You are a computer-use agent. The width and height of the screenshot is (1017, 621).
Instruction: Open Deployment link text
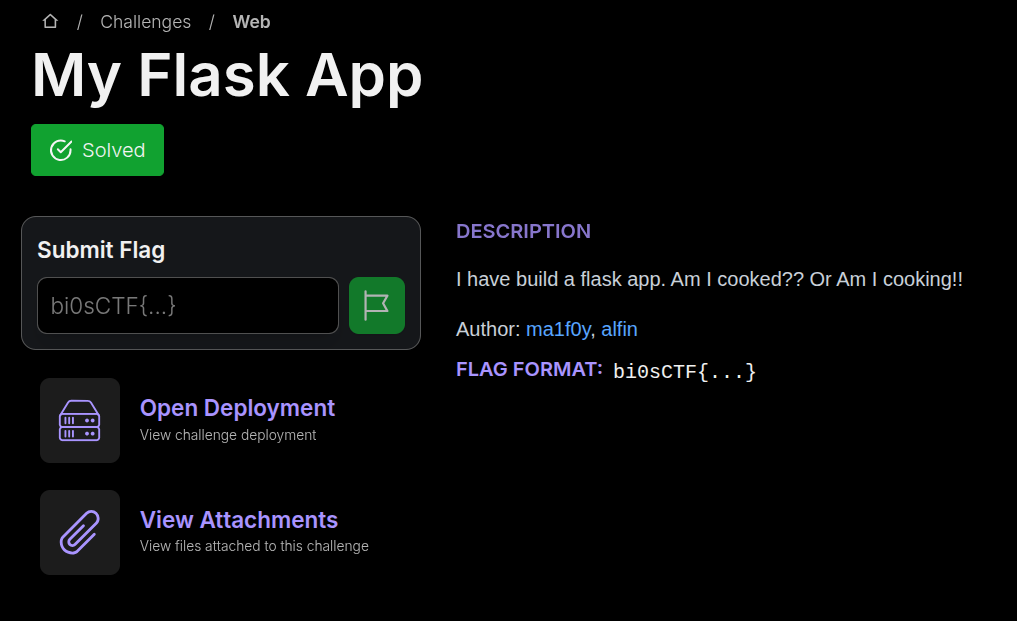coord(237,408)
